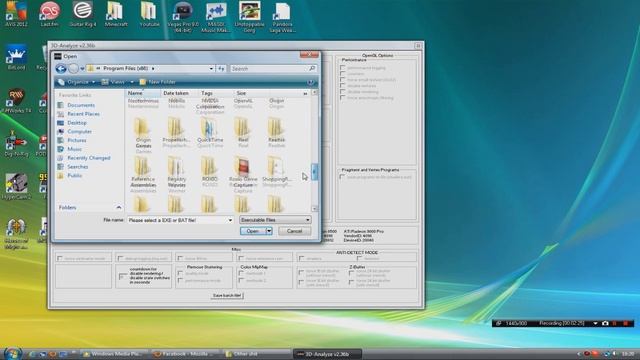Go to Desktop in Favorite Links
This screenshot has height=360, width=640.
point(72,122)
